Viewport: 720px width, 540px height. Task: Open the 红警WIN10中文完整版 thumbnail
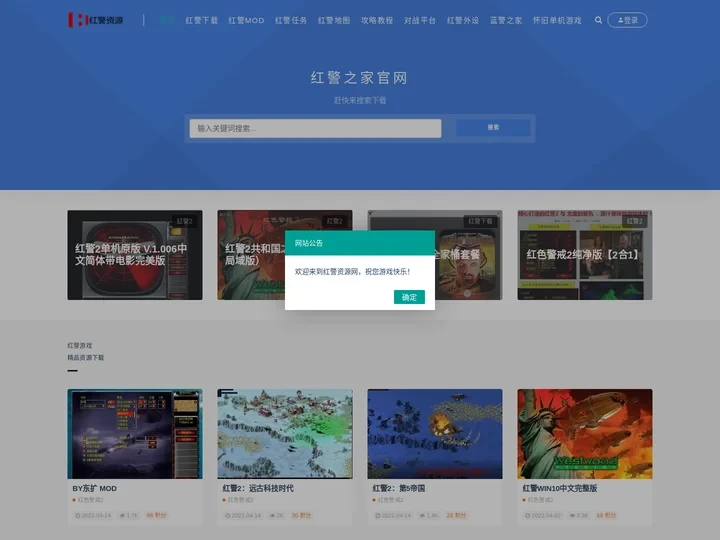pos(585,434)
